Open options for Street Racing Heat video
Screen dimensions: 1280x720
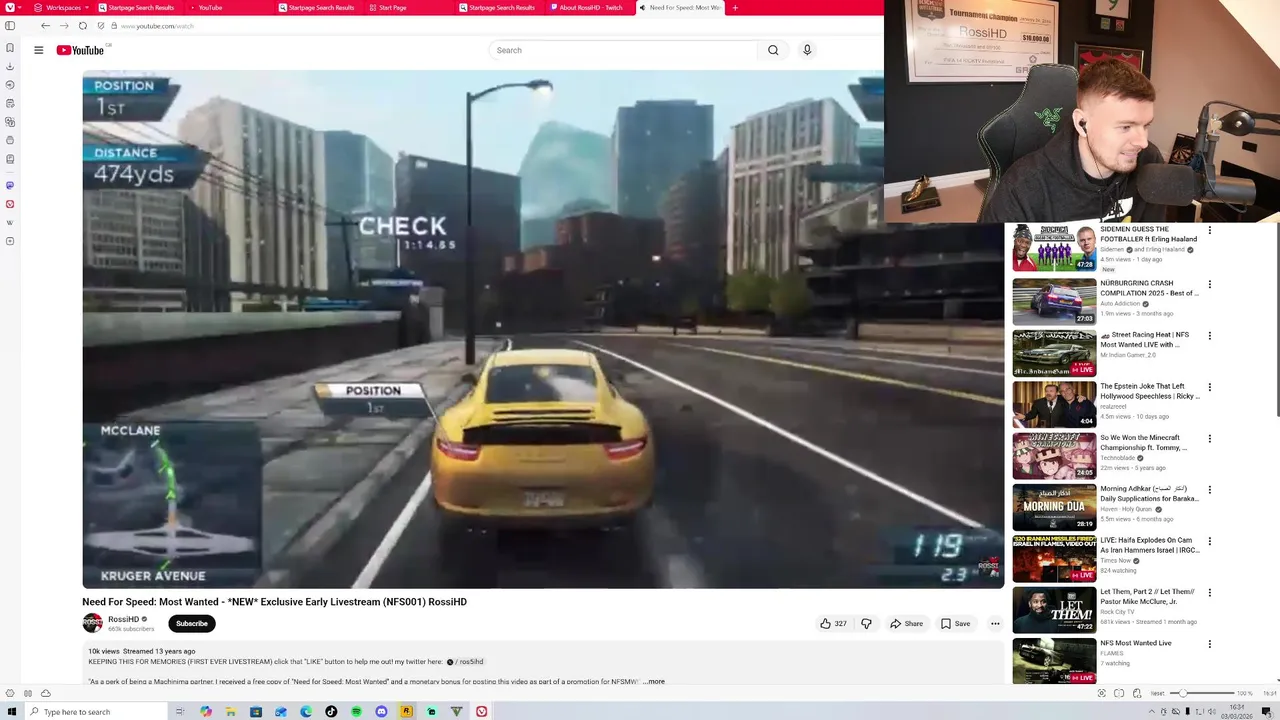click(1209, 336)
